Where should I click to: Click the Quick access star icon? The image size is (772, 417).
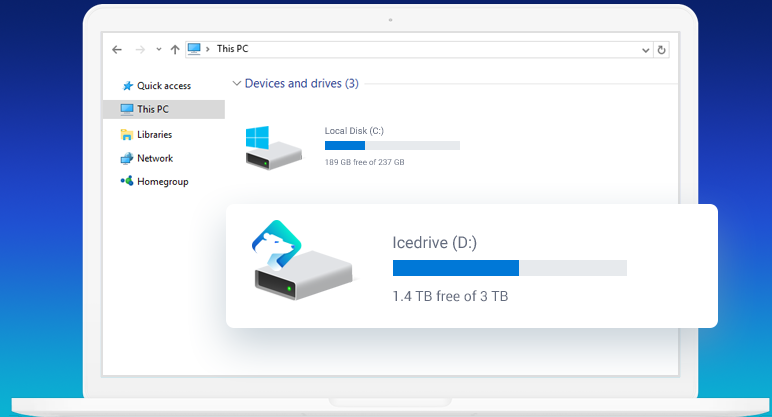[128, 86]
